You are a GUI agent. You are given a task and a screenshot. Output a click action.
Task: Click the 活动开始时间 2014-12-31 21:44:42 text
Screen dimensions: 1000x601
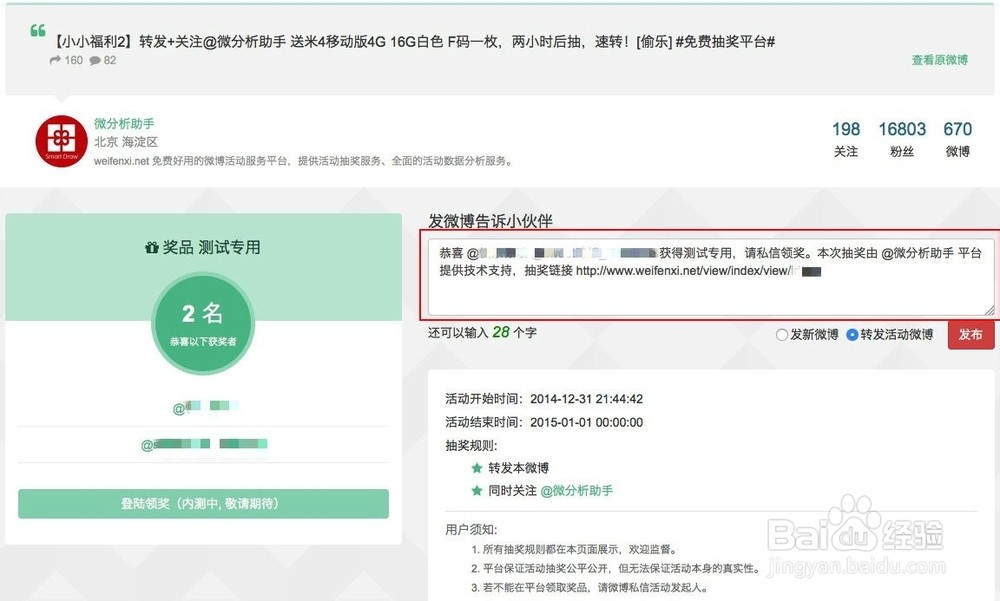pos(544,399)
